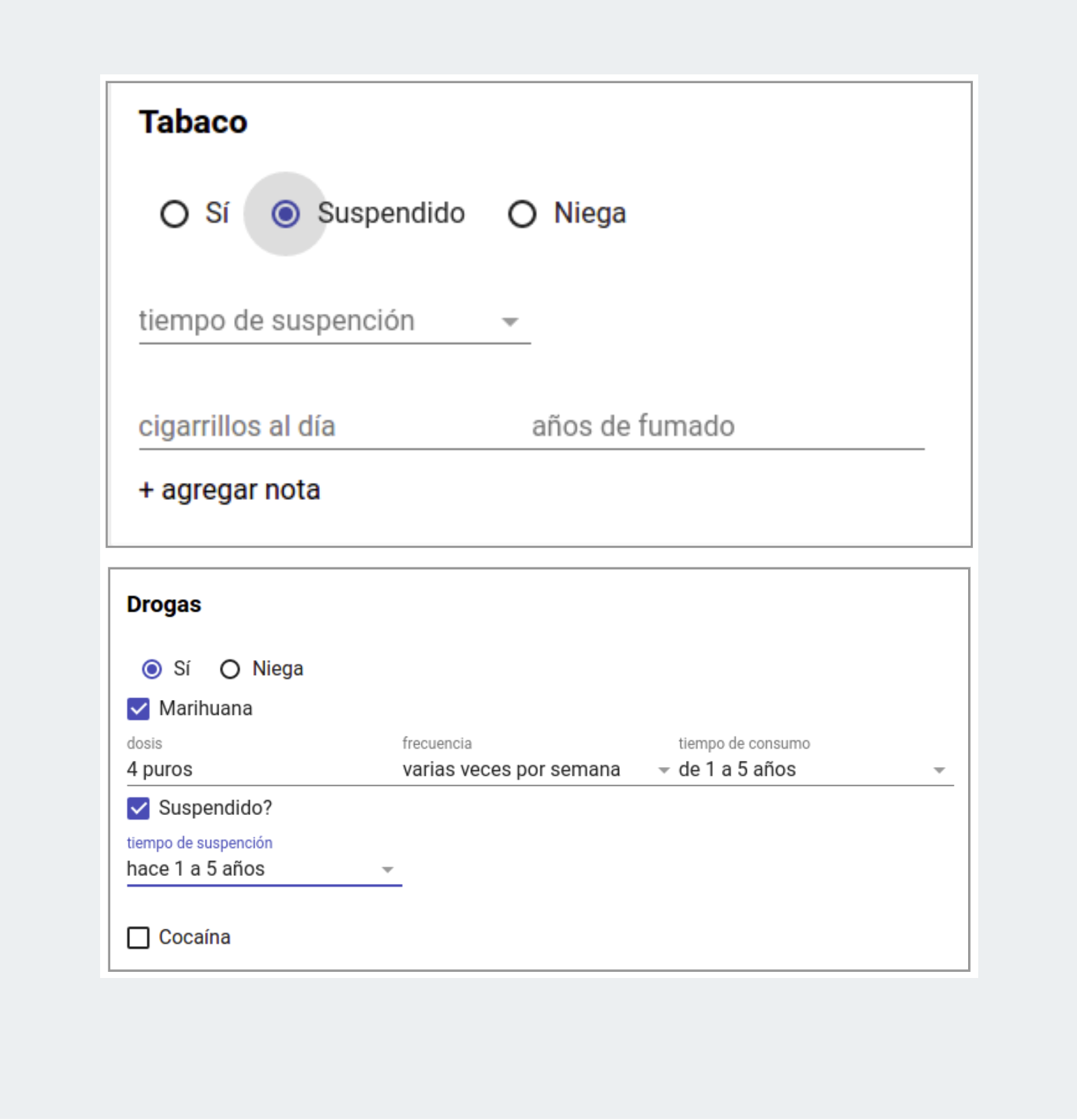Choose the Tabaco Niega radio option

(x=522, y=214)
